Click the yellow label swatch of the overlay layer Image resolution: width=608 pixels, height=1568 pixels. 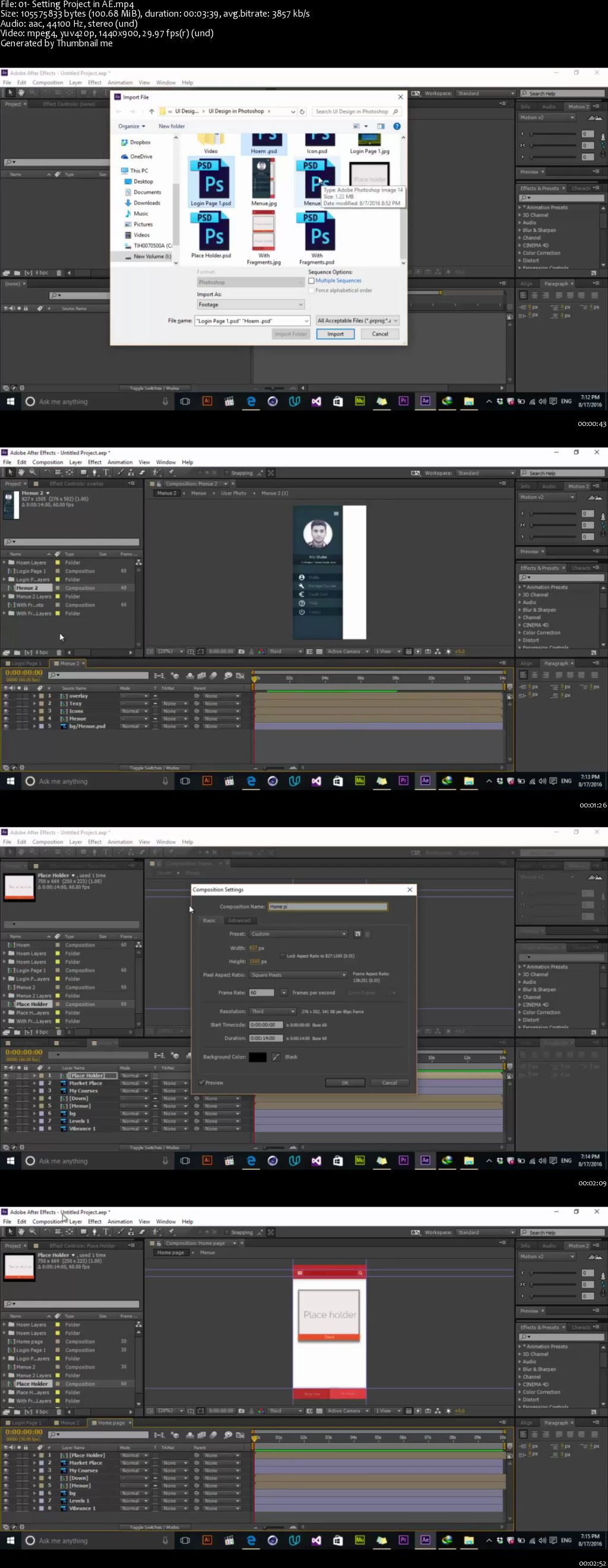coord(40,696)
